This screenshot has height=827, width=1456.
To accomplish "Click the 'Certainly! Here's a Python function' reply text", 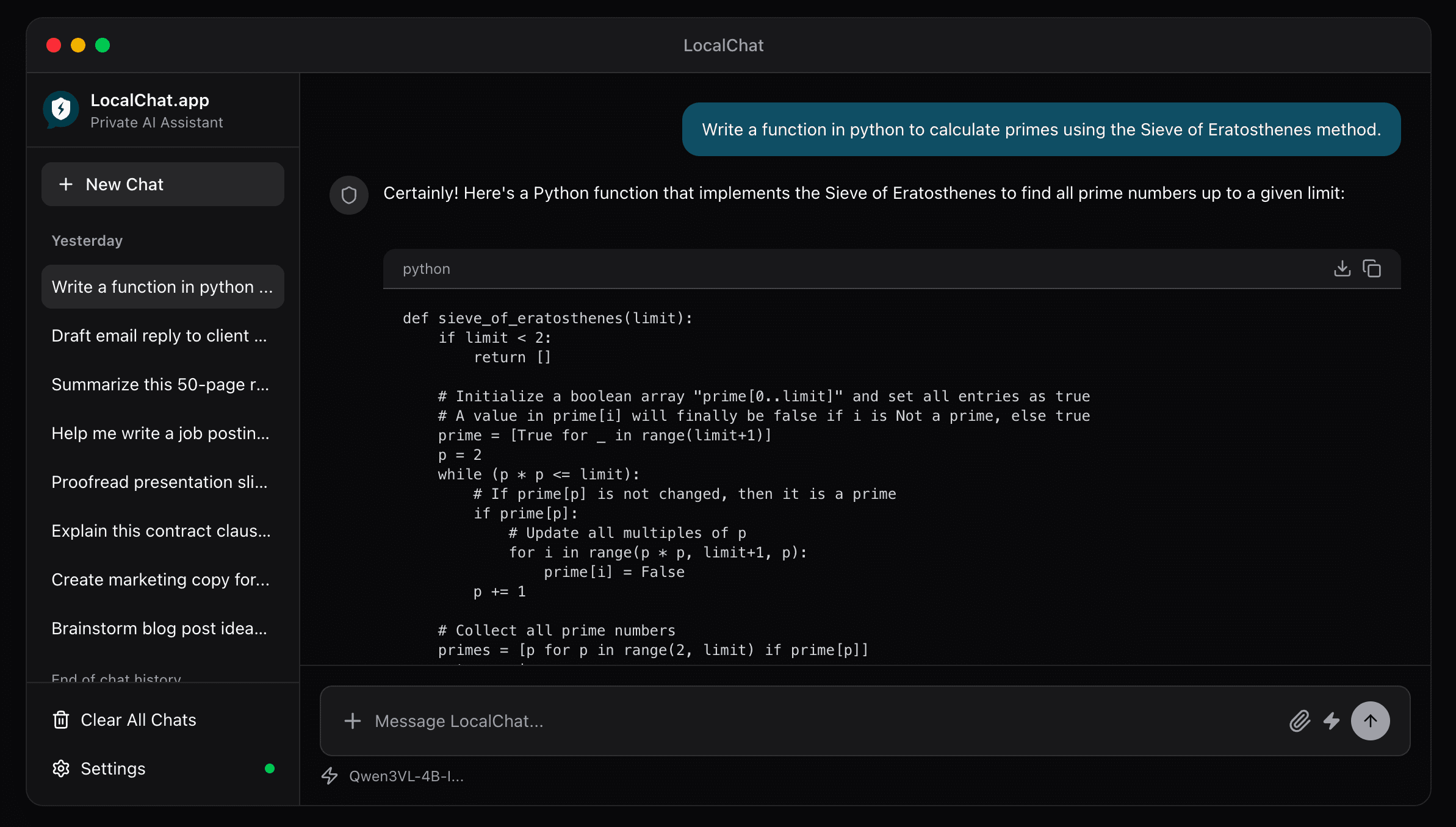I will point(864,193).
